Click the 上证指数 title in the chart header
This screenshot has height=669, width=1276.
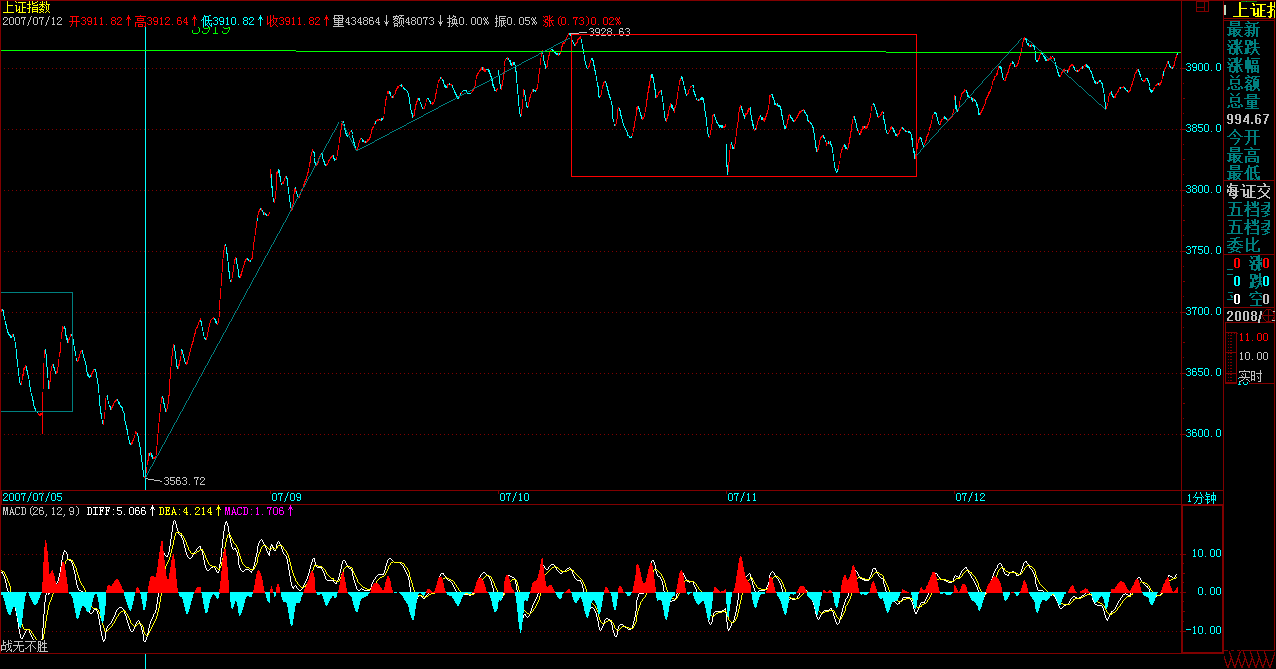26,7
